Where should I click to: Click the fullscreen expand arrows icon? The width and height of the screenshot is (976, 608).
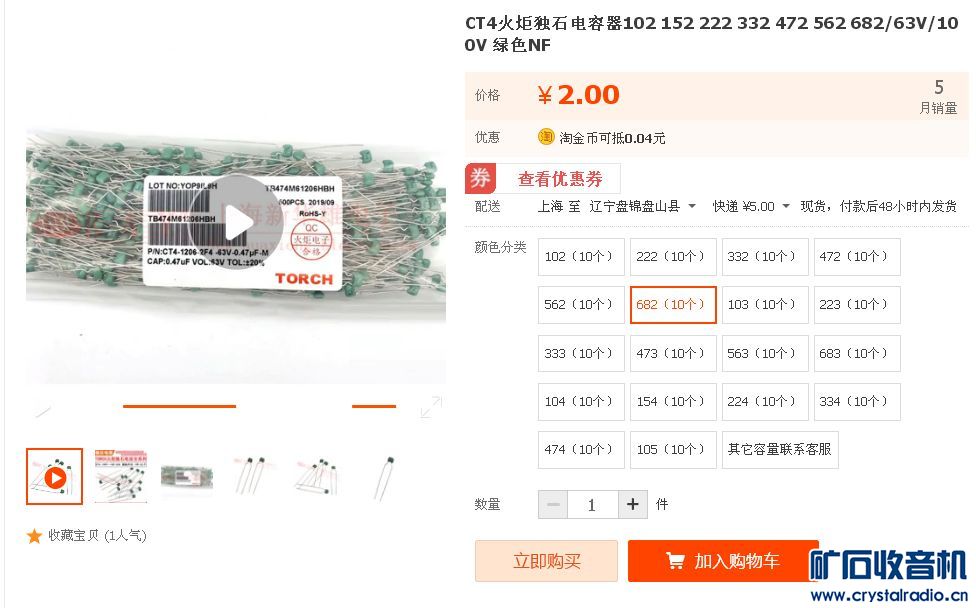coord(431,407)
